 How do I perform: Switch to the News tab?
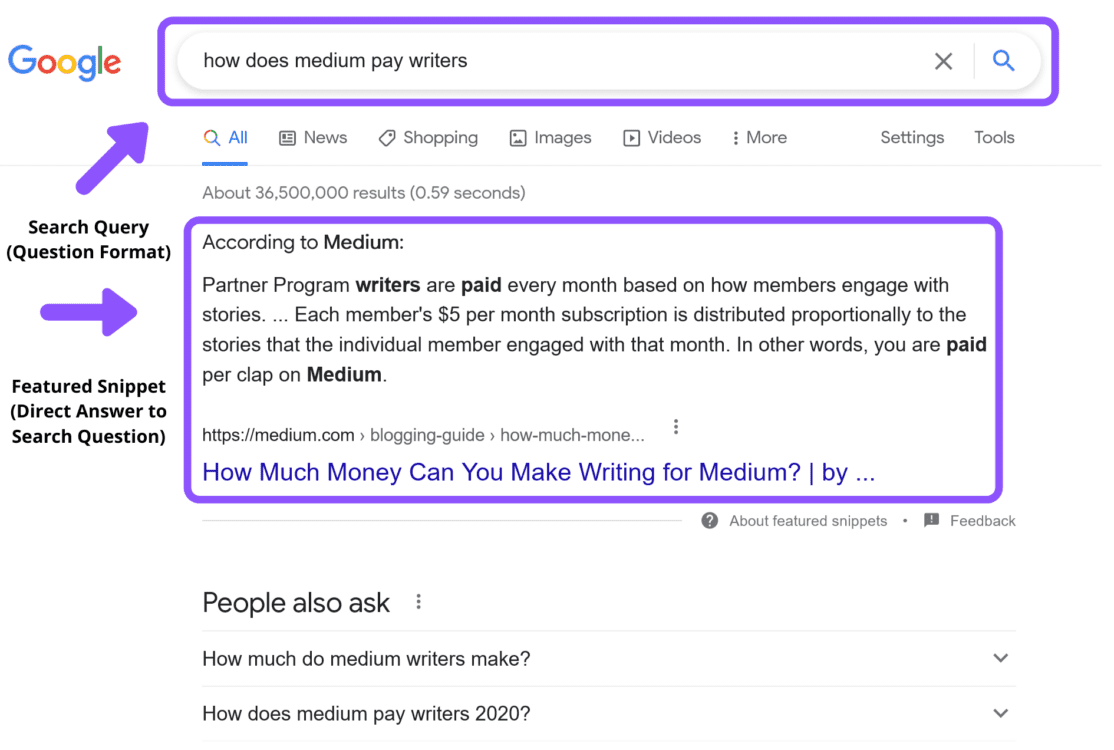(x=313, y=138)
